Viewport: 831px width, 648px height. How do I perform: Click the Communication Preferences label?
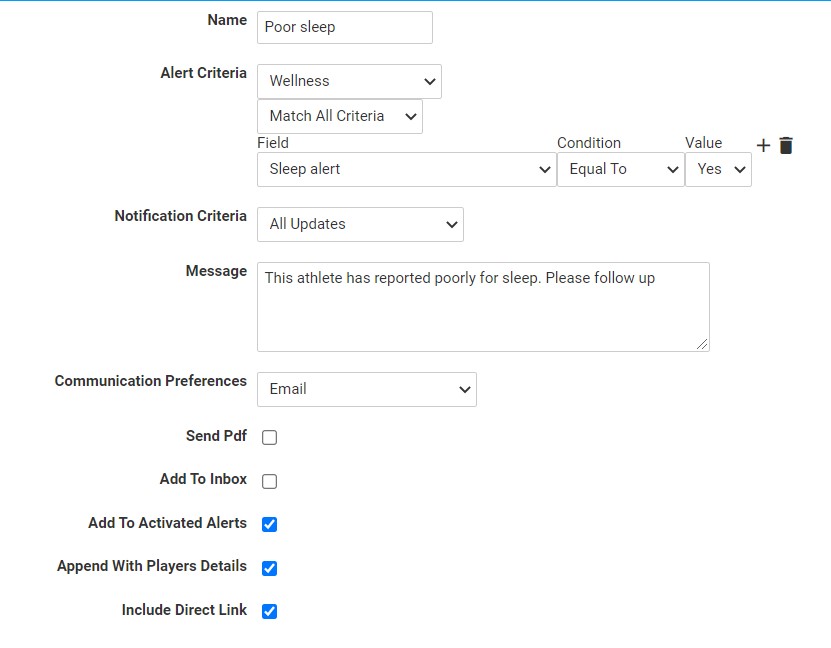(x=151, y=381)
